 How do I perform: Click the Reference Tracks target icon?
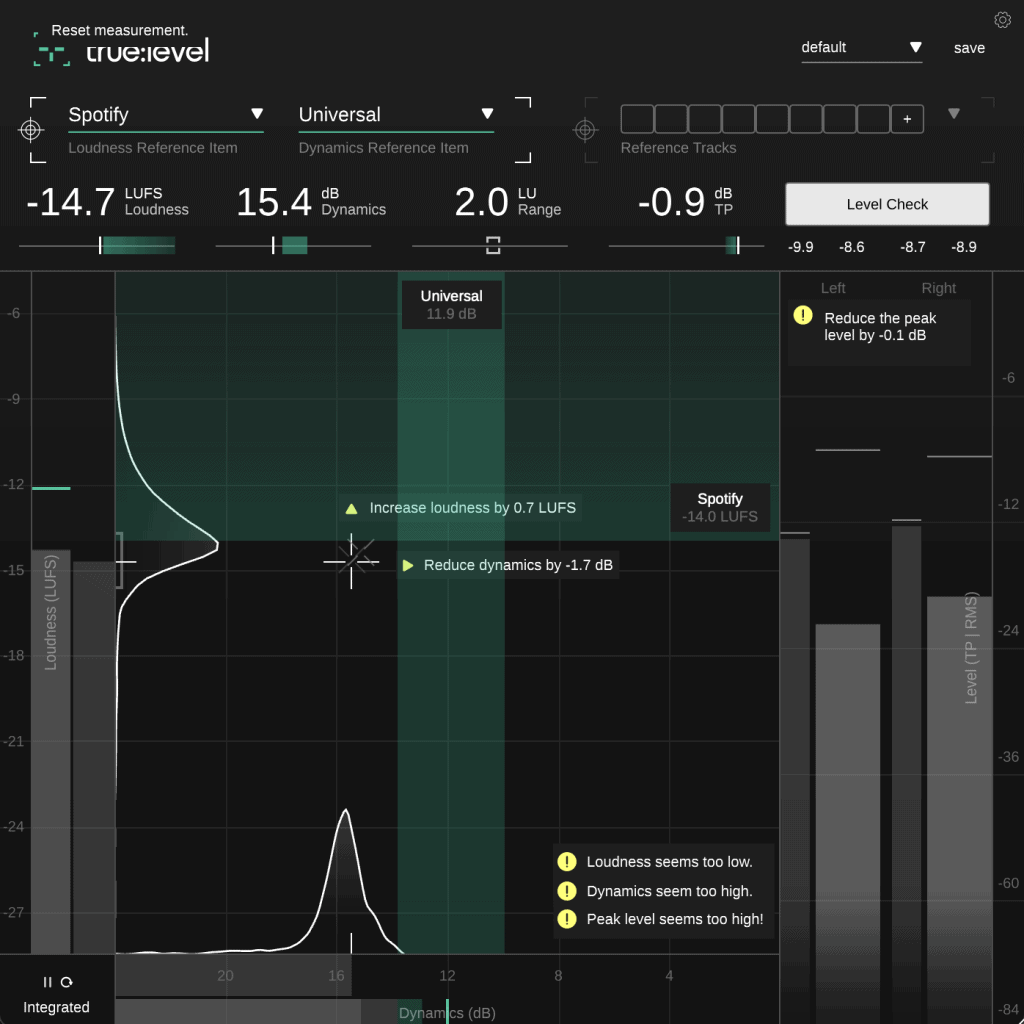pos(585,129)
